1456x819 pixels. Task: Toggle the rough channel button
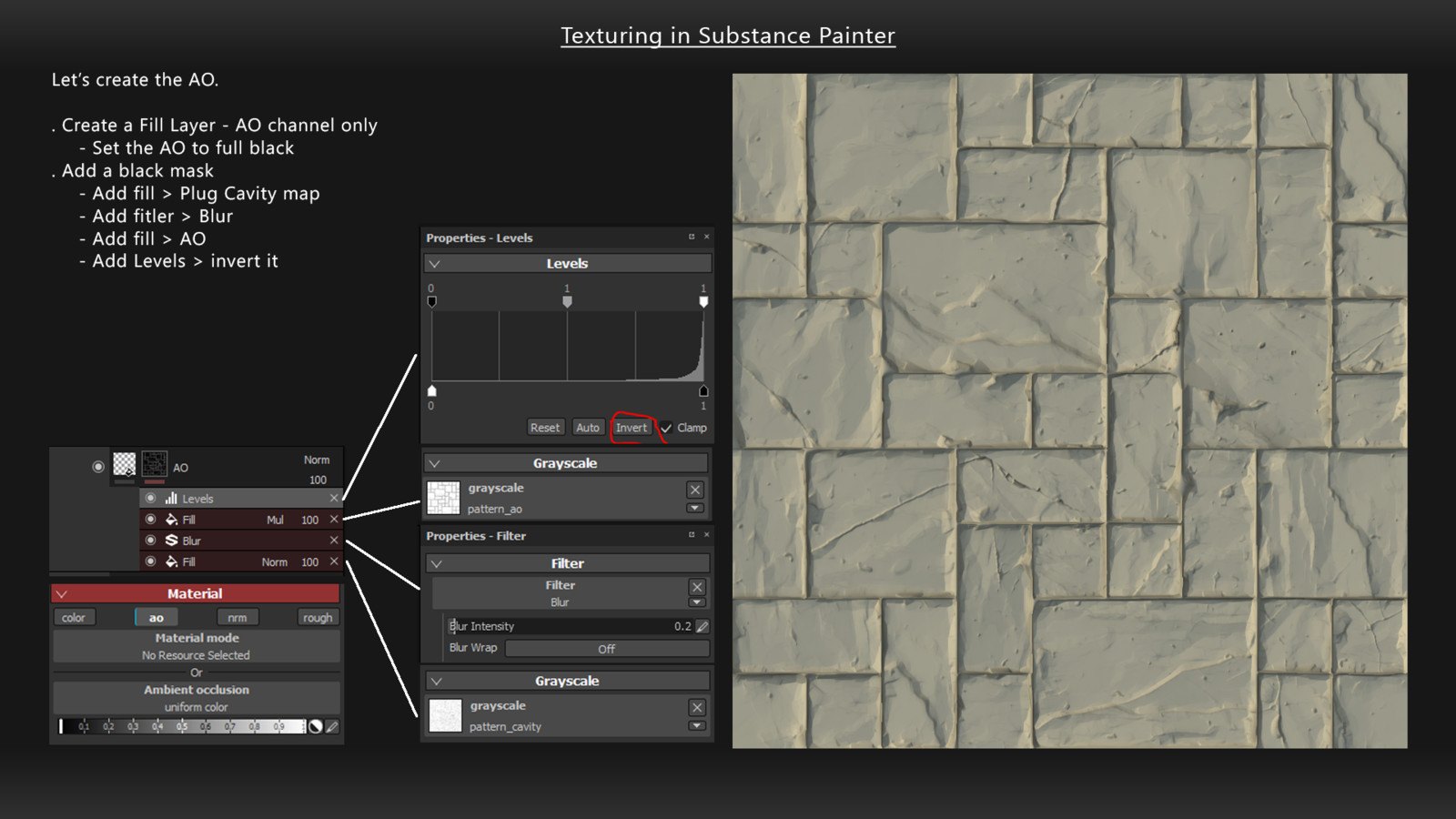pos(318,618)
